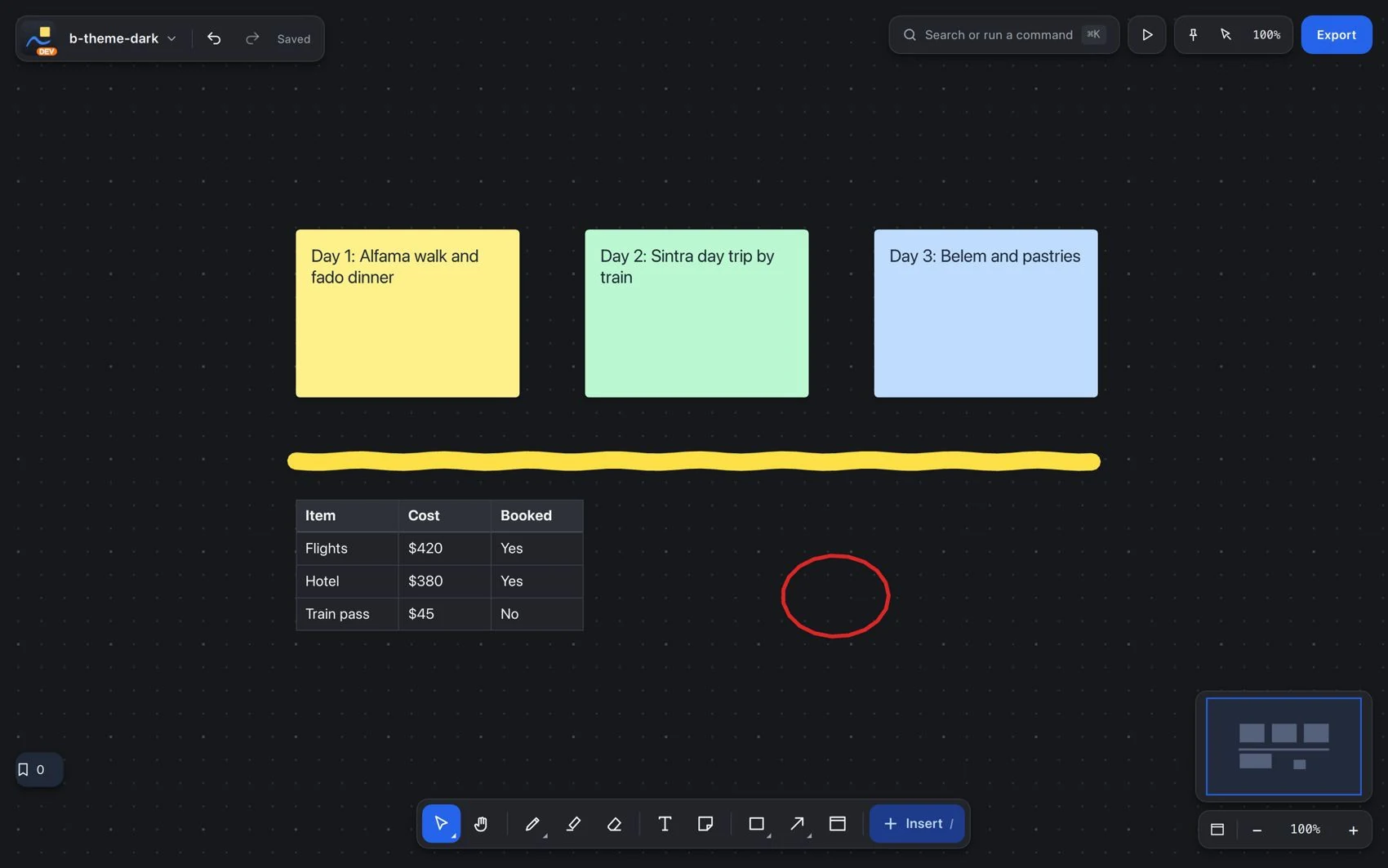Click the Export button
The width and height of the screenshot is (1388, 868).
click(x=1336, y=34)
